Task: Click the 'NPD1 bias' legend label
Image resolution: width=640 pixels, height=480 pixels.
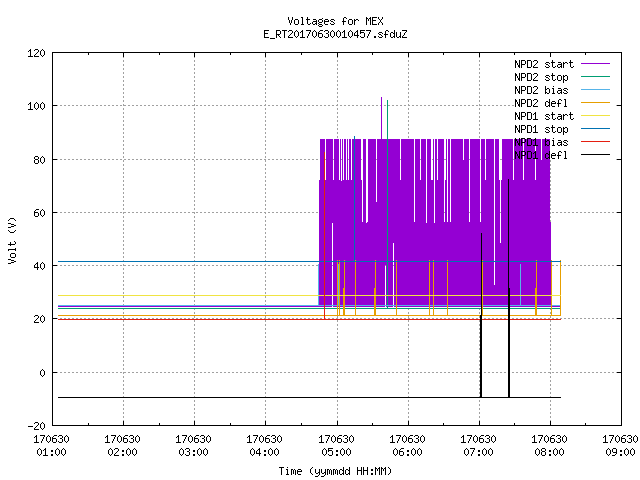Action: point(541,142)
